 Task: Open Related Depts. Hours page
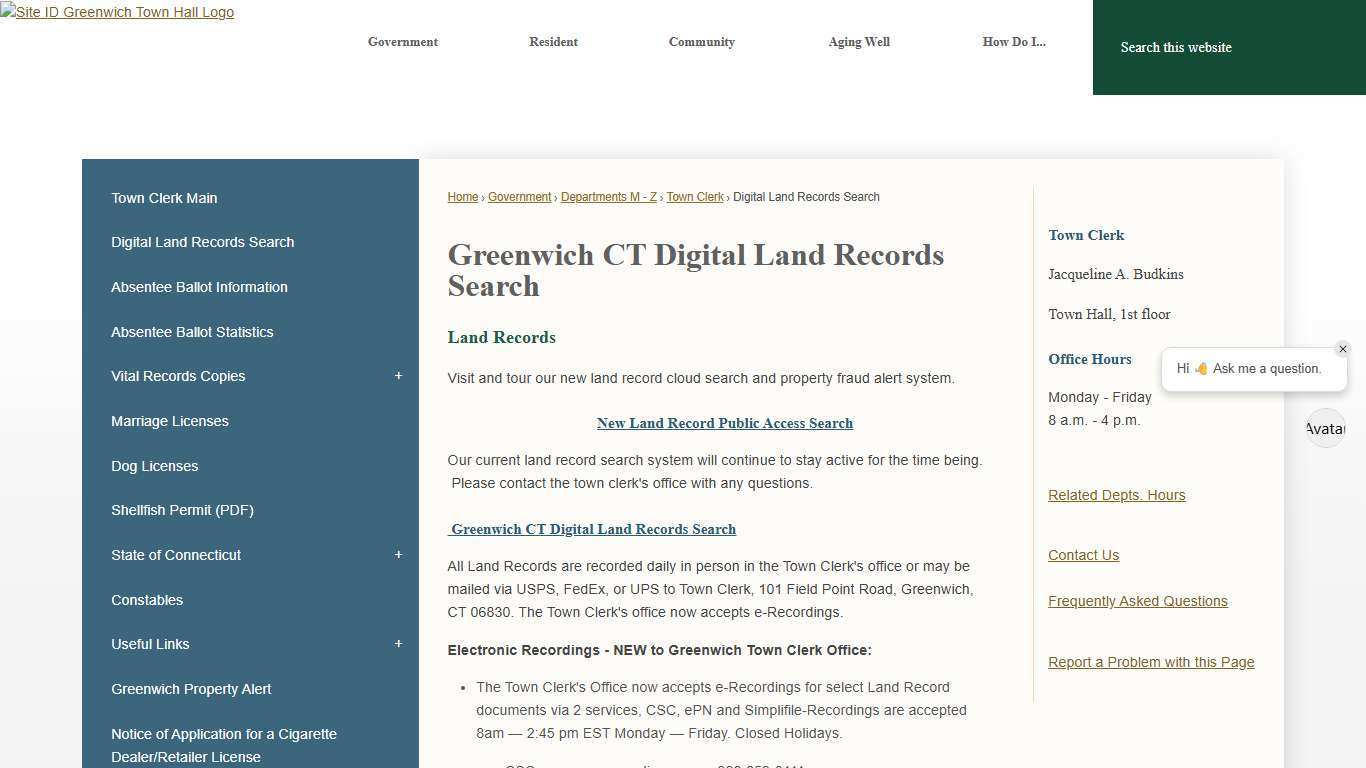pos(1116,495)
